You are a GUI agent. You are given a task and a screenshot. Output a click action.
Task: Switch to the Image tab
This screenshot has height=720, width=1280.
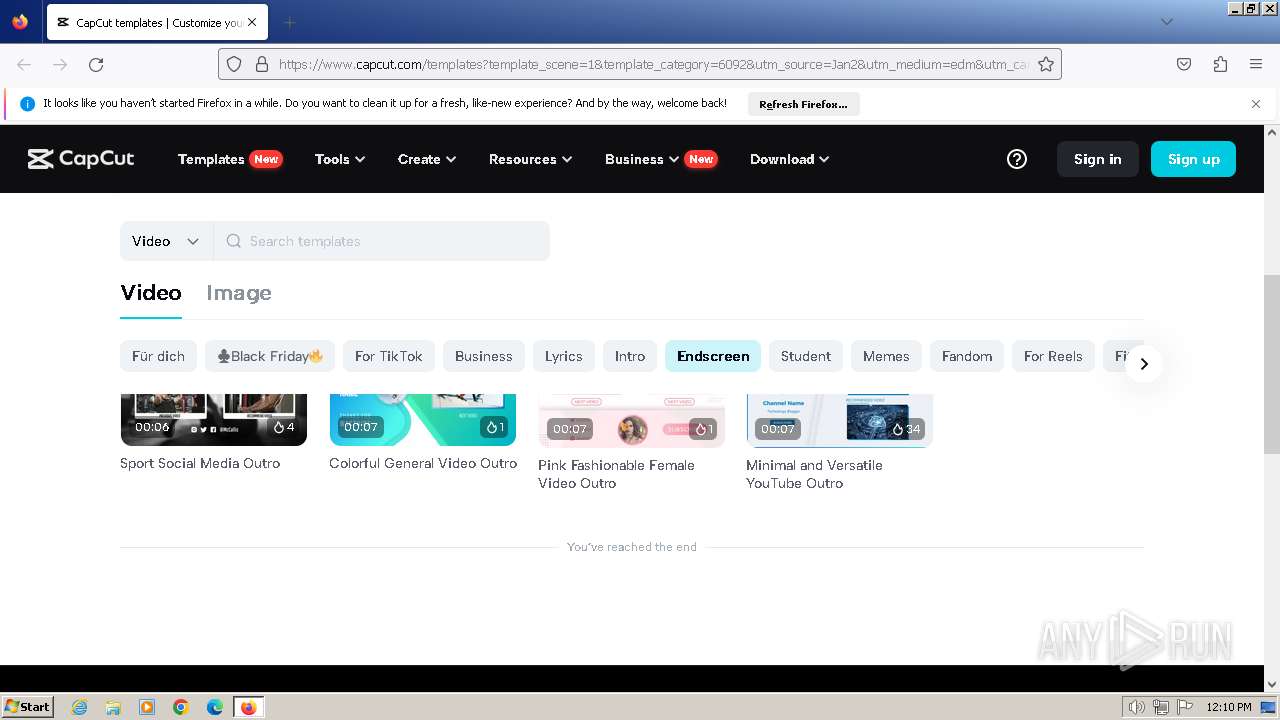pyautogui.click(x=239, y=293)
